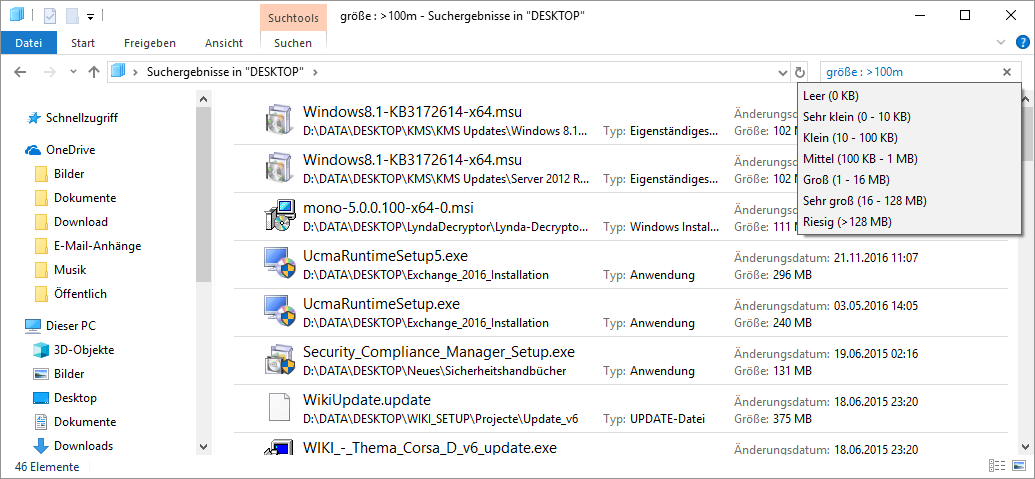
Task: Click the navigation pane scrollbar down arrow
Action: tap(204, 446)
